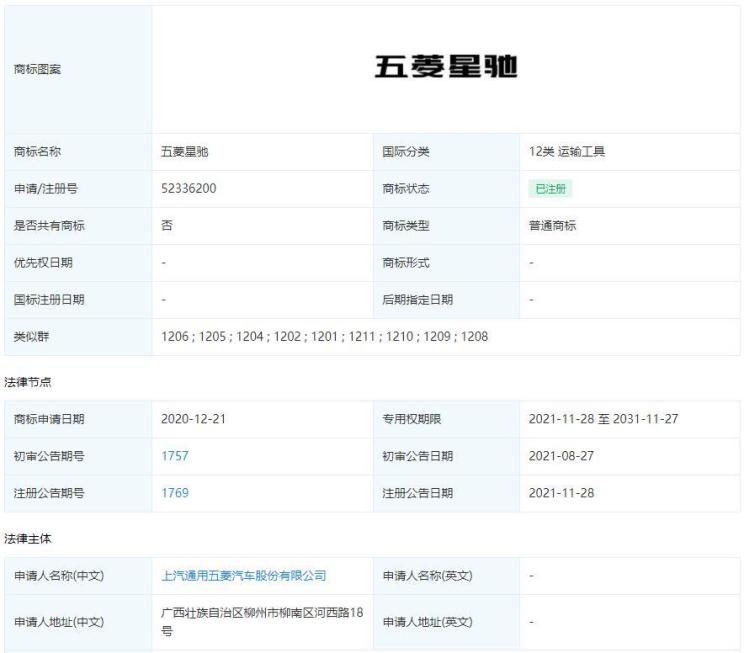Click the 五菱星驰 trademark image
This screenshot has width=744, height=653.
[x=445, y=68]
